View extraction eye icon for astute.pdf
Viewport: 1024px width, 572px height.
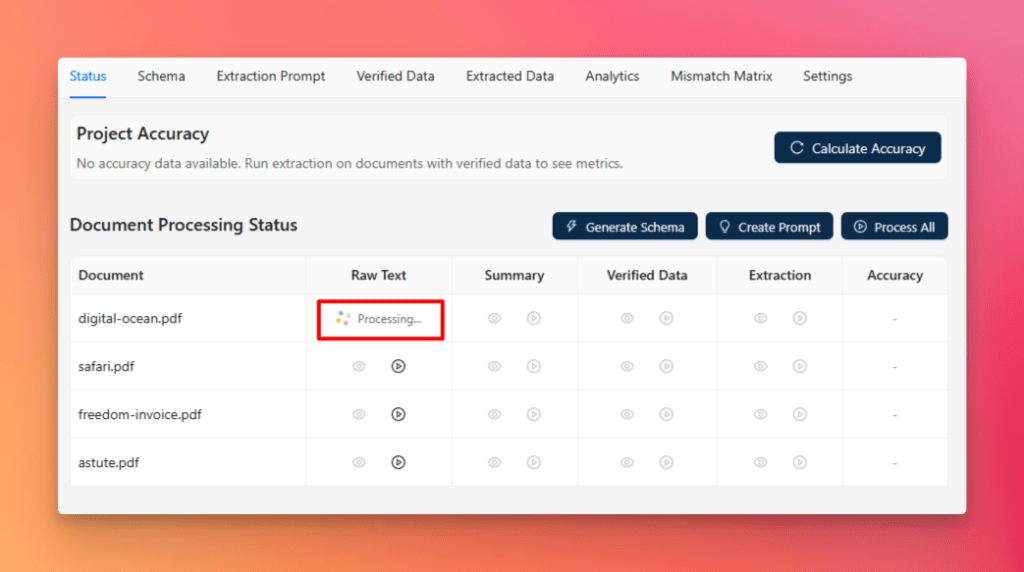tap(761, 463)
